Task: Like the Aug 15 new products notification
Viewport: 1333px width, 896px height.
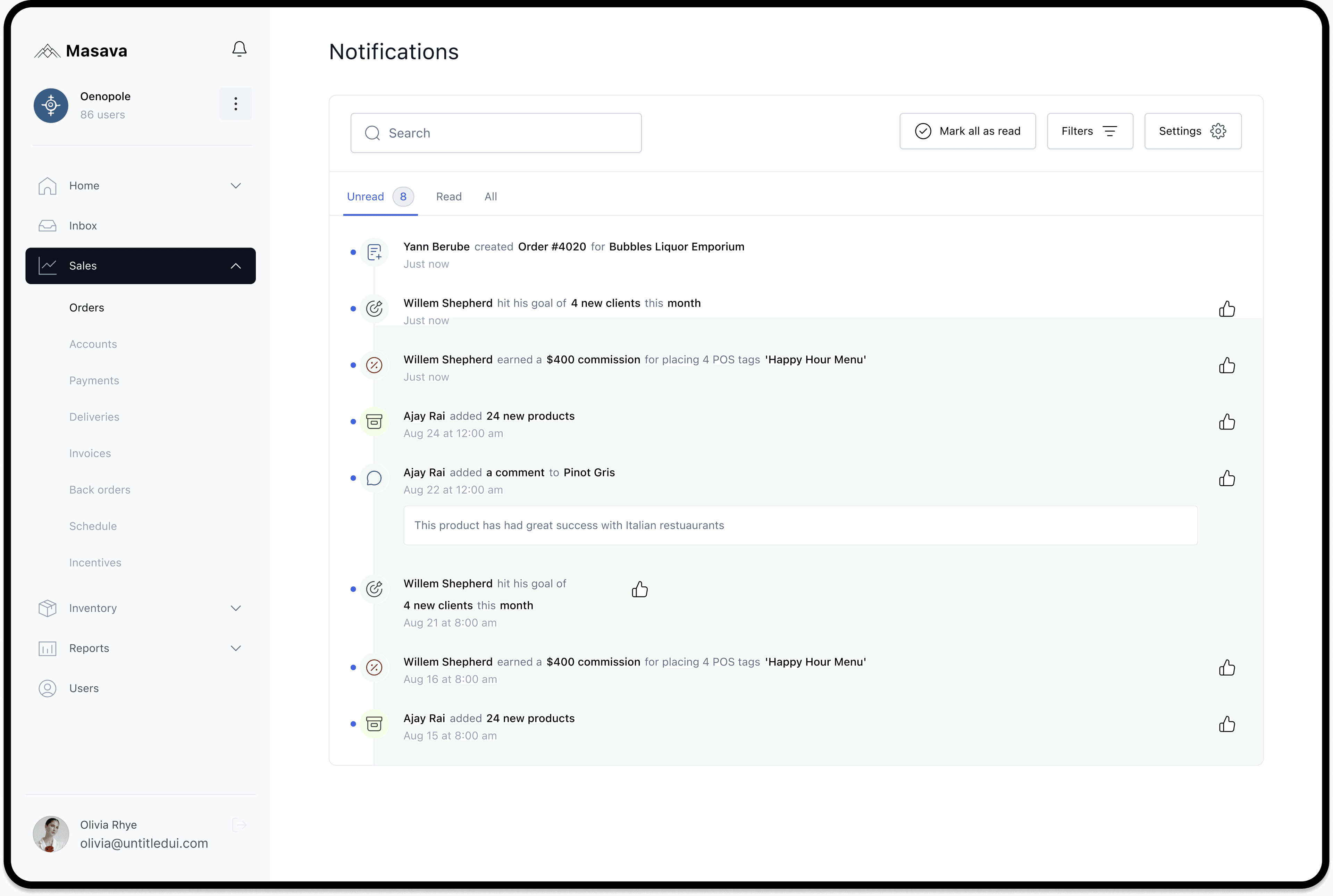Action: (x=1227, y=724)
